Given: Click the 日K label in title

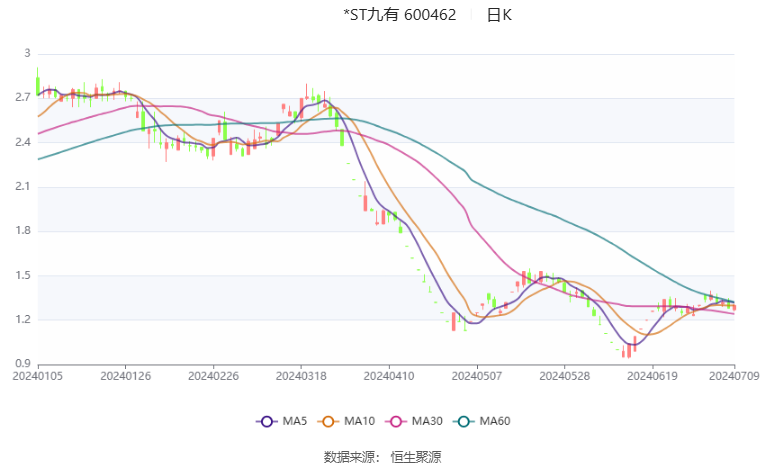Looking at the screenshot, I should [499, 15].
